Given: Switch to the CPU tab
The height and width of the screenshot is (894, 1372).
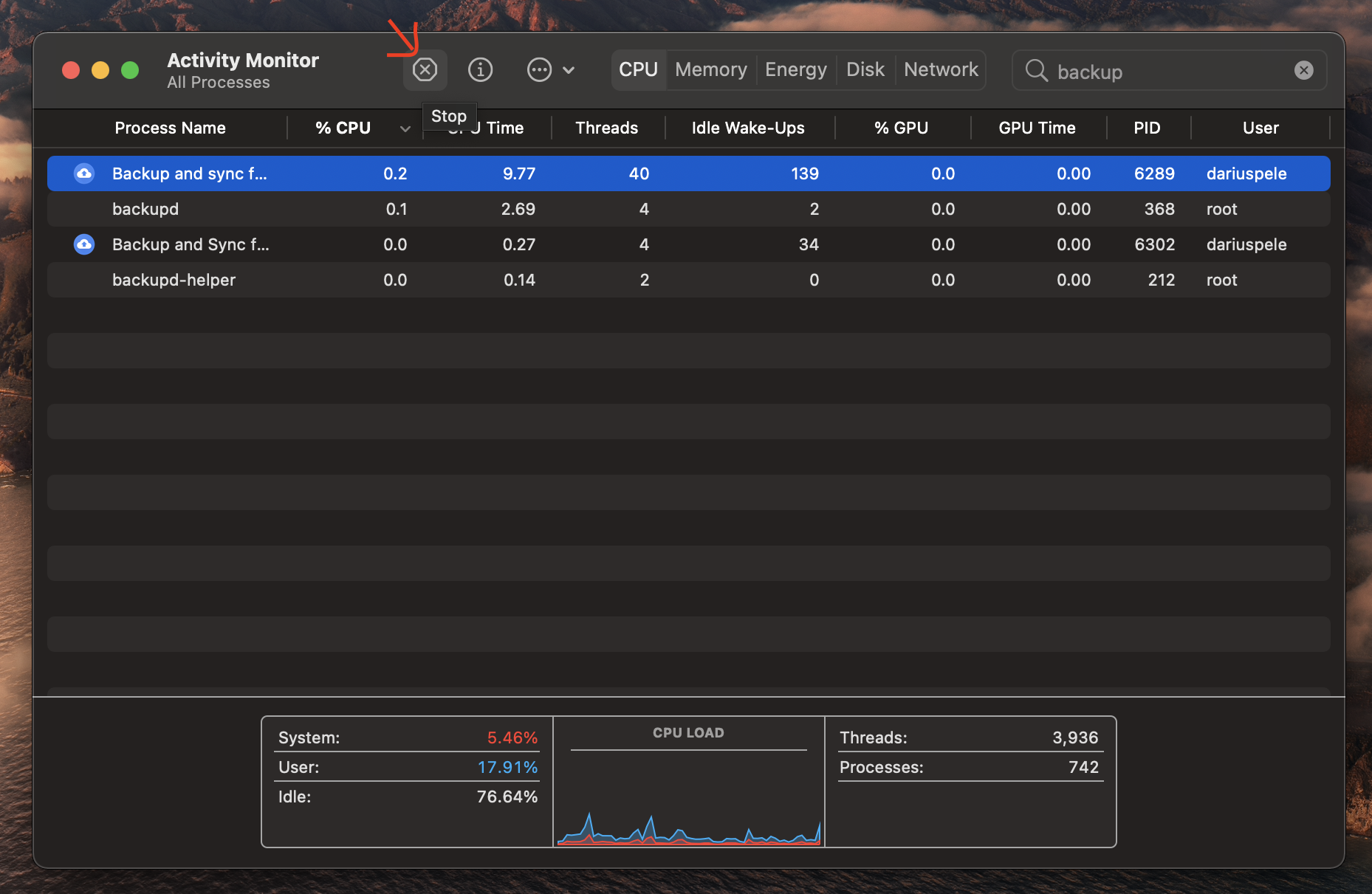Looking at the screenshot, I should (x=639, y=70).
